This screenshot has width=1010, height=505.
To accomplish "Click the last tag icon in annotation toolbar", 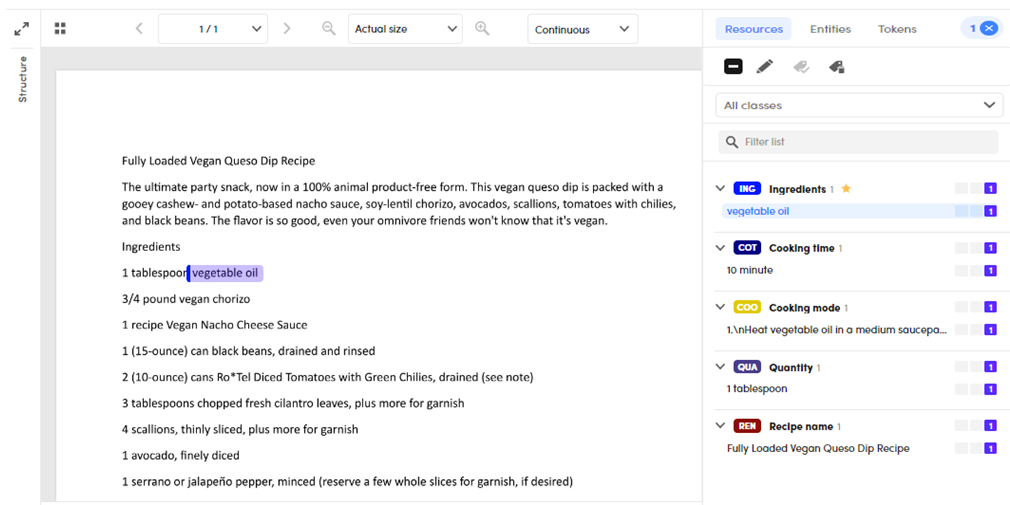I will (837, 67).
